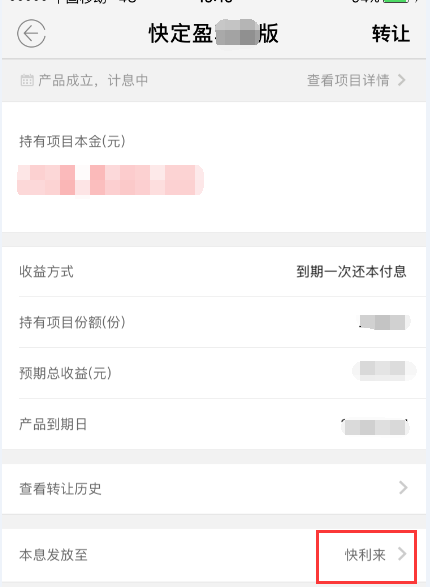The image size is (430, 587).
Task: Tap the battery icon in status bar
Action: coord(396,1)
